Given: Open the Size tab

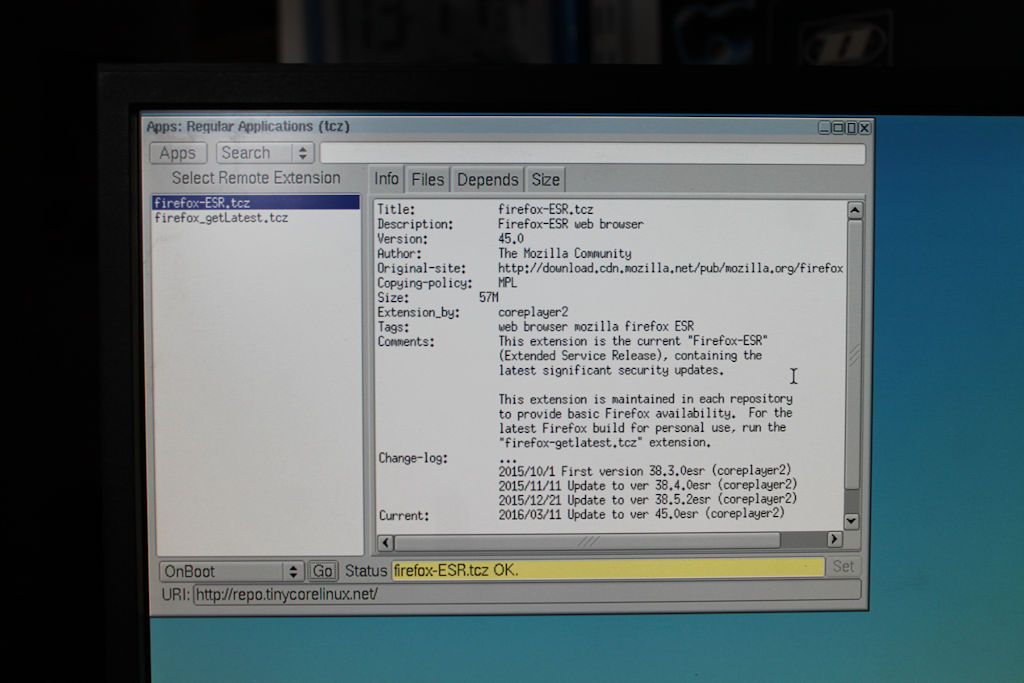Looking at the screenshot, I should tap(545, 180).
